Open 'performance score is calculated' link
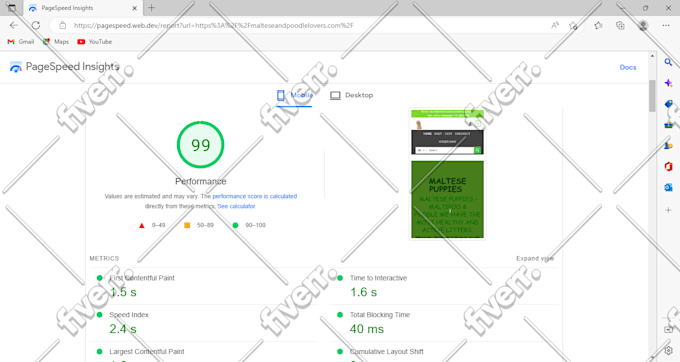Image resolution: width=680 pixels, height=362 pixels. 255,196
